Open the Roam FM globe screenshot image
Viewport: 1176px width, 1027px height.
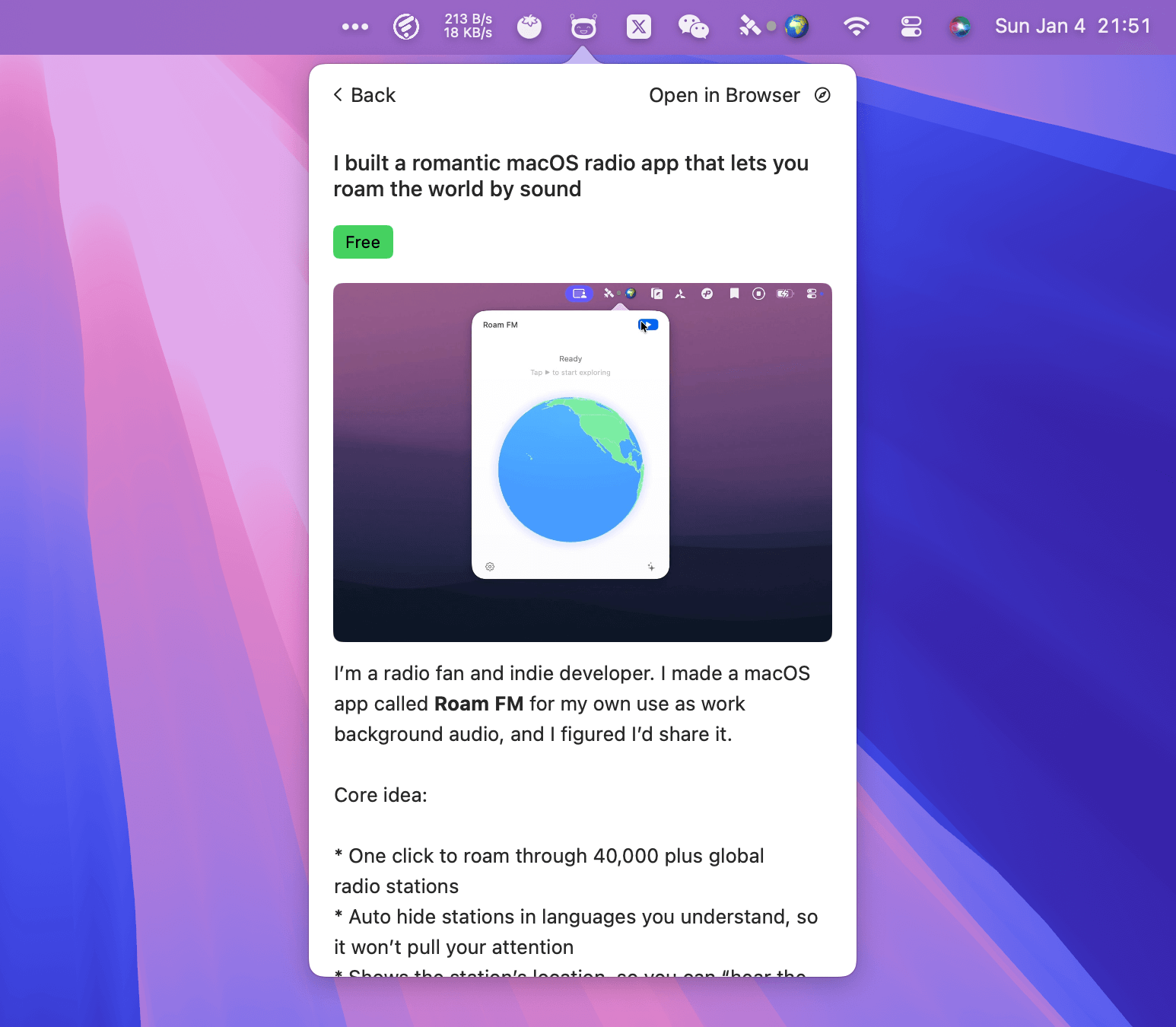582,462
